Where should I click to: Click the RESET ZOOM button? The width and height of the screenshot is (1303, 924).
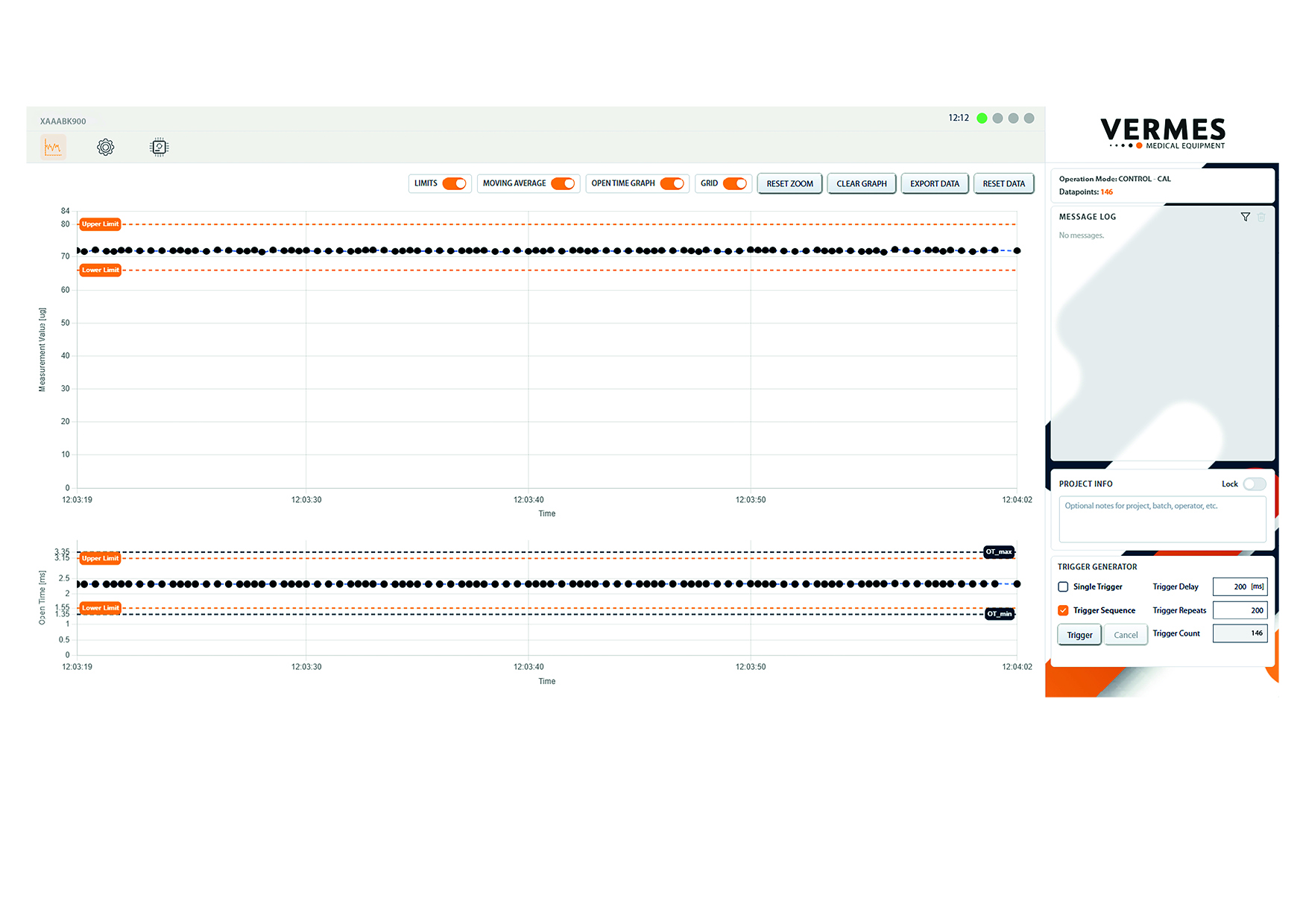789,184
